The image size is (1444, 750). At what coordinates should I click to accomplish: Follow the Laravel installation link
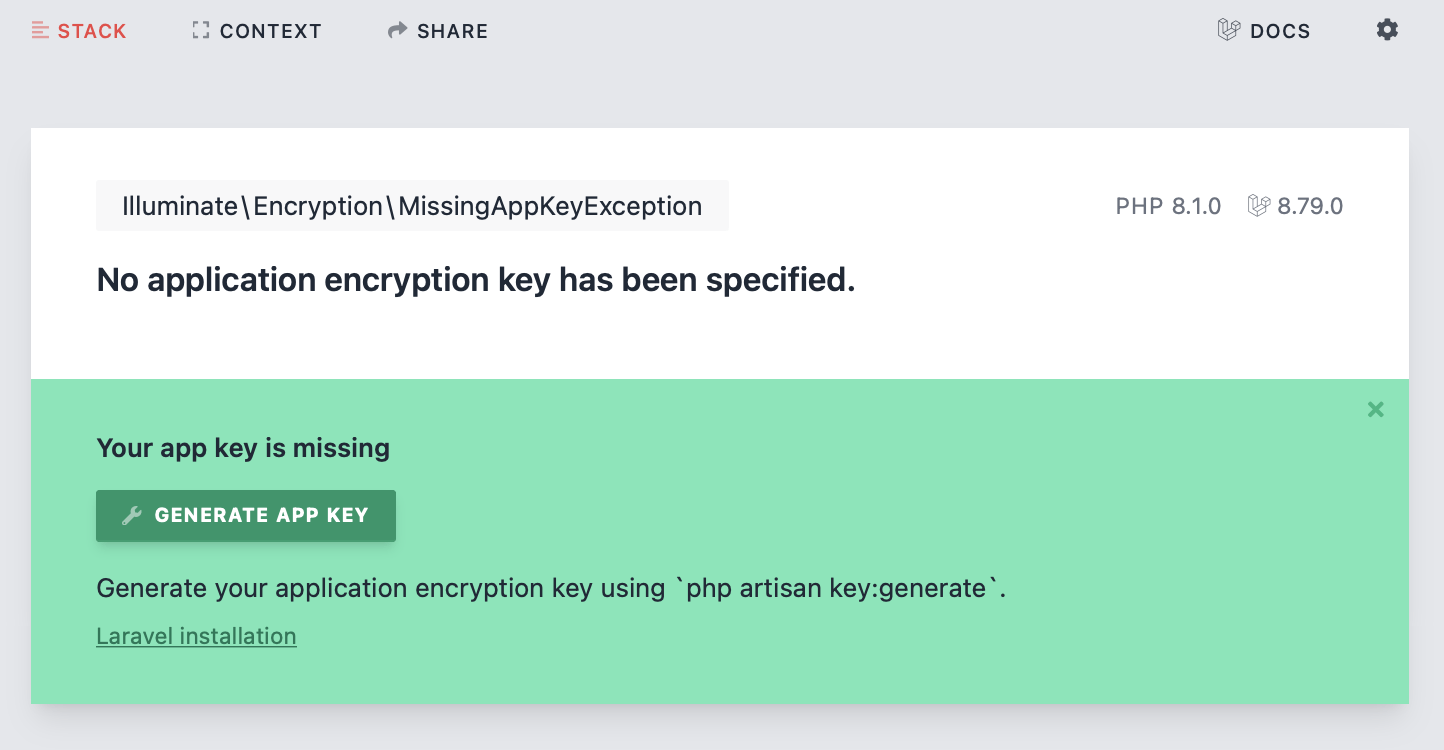pyautogui.click(x=196, y=636)
